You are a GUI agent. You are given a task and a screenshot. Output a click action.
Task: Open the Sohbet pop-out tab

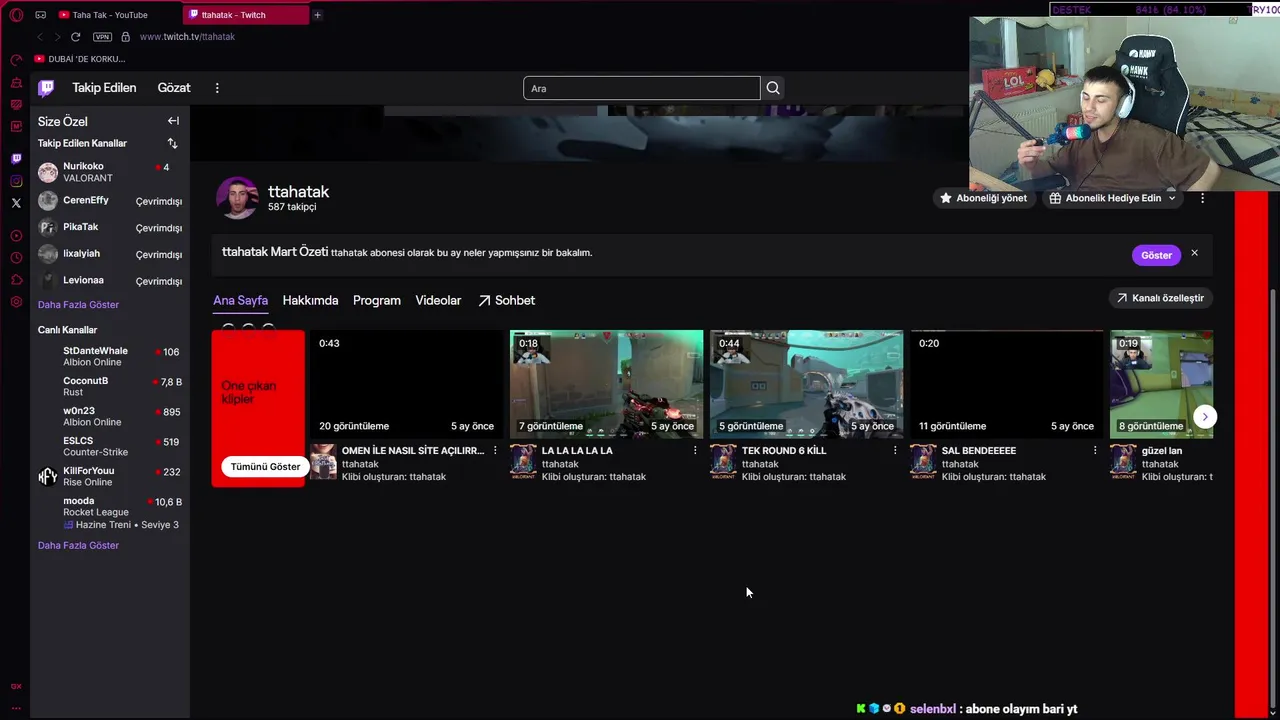(x=506, y=300)
